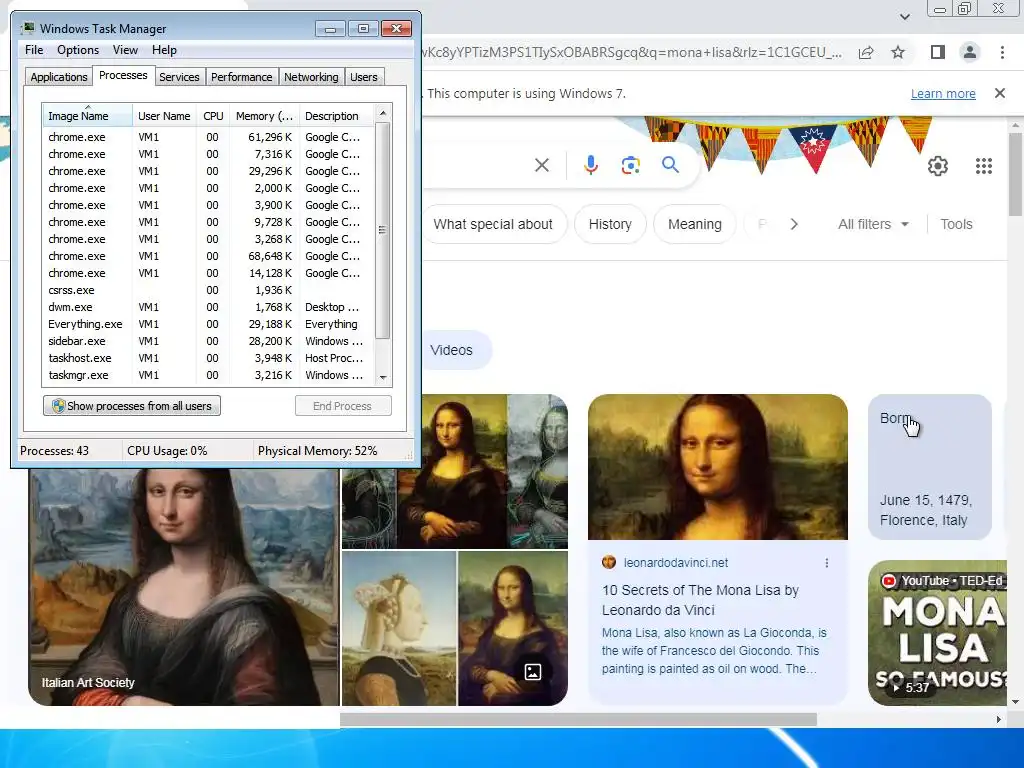Click the Chrome tab search chevron
This screenshot has height=768, width=1024.
904,16
